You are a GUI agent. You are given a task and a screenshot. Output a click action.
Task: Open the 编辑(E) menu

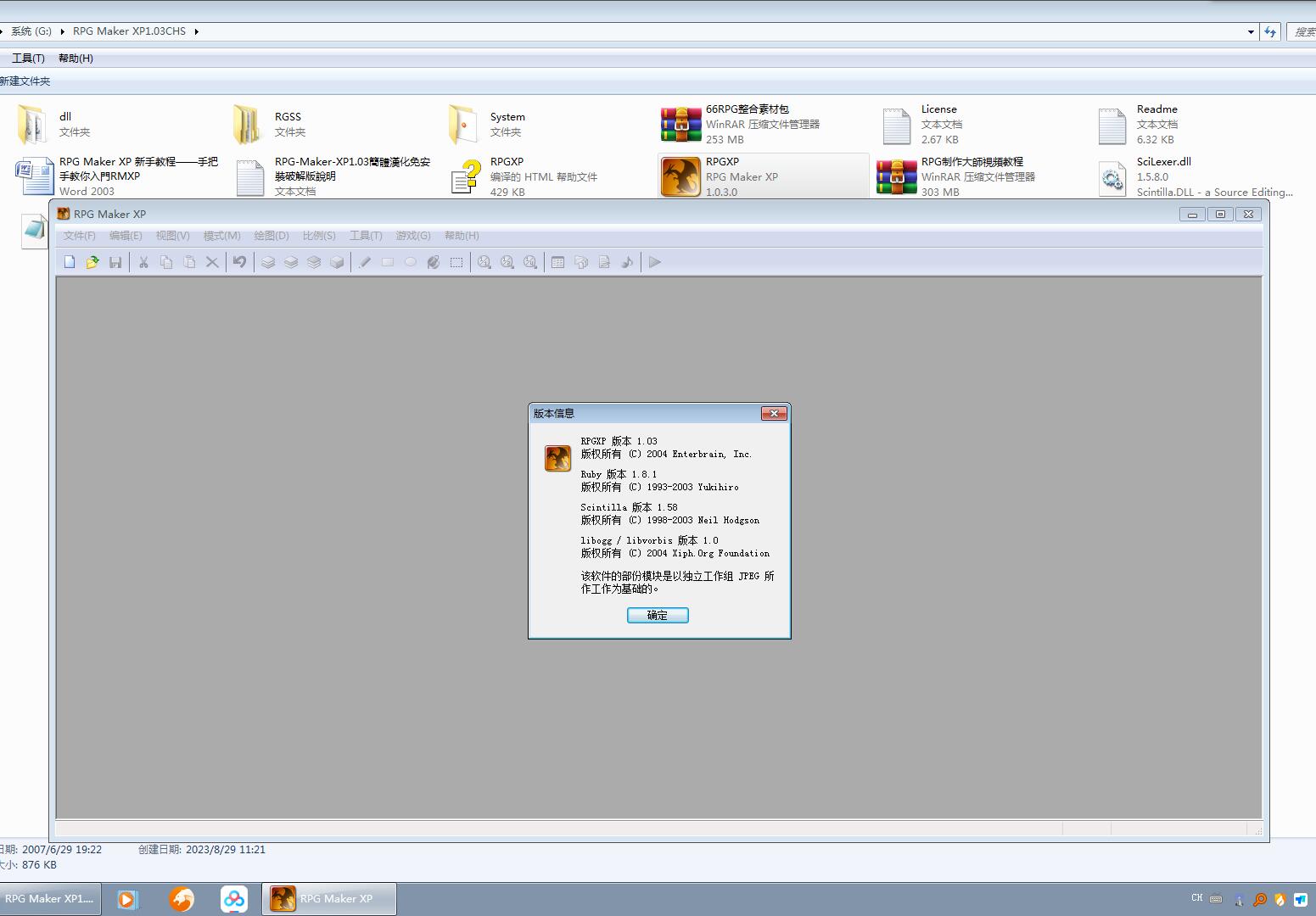coord(126,236)
